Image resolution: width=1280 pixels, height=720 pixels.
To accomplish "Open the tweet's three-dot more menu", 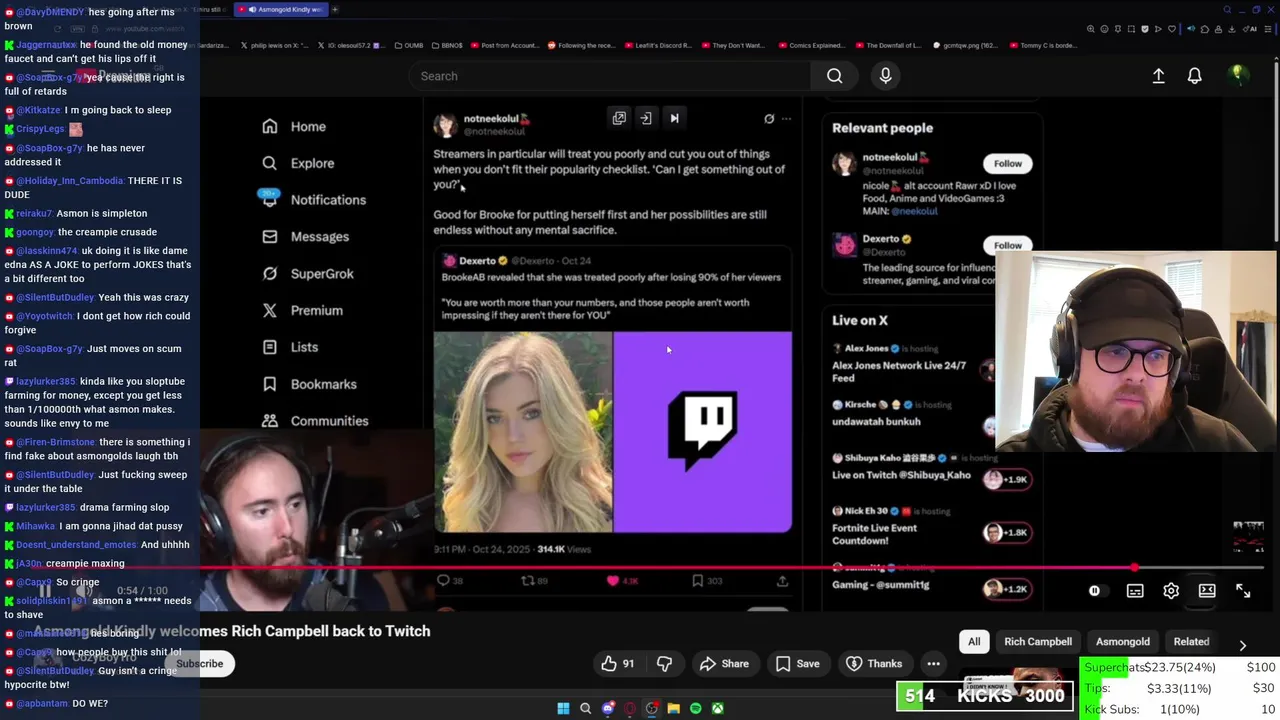I will click(x=786, y=118).
